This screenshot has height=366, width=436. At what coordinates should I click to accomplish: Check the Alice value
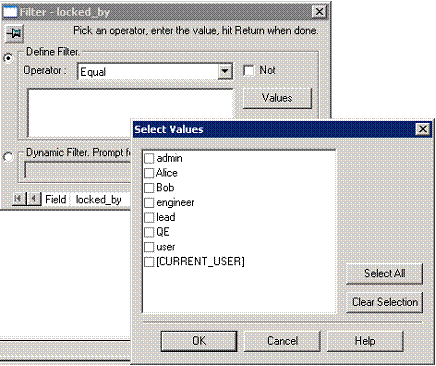[x=149, y=173]
